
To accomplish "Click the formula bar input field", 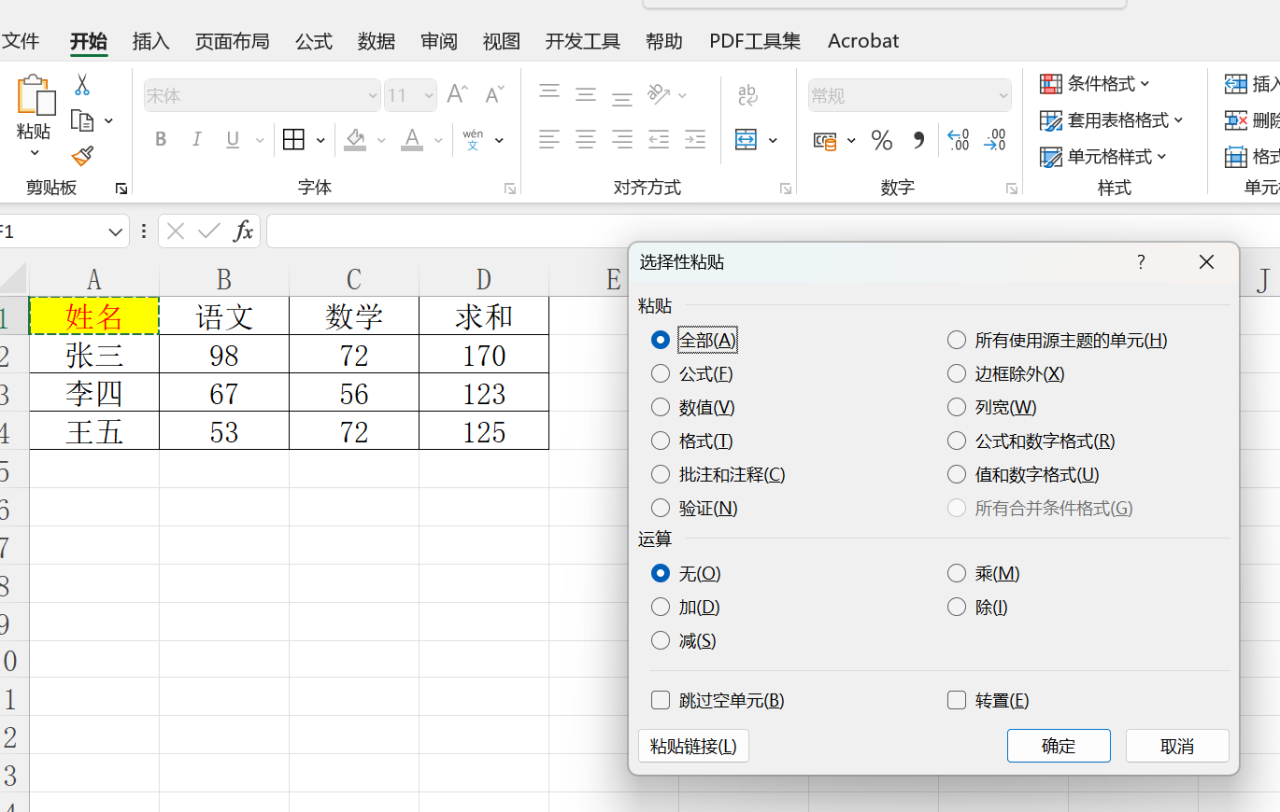I will coord(772,232).
